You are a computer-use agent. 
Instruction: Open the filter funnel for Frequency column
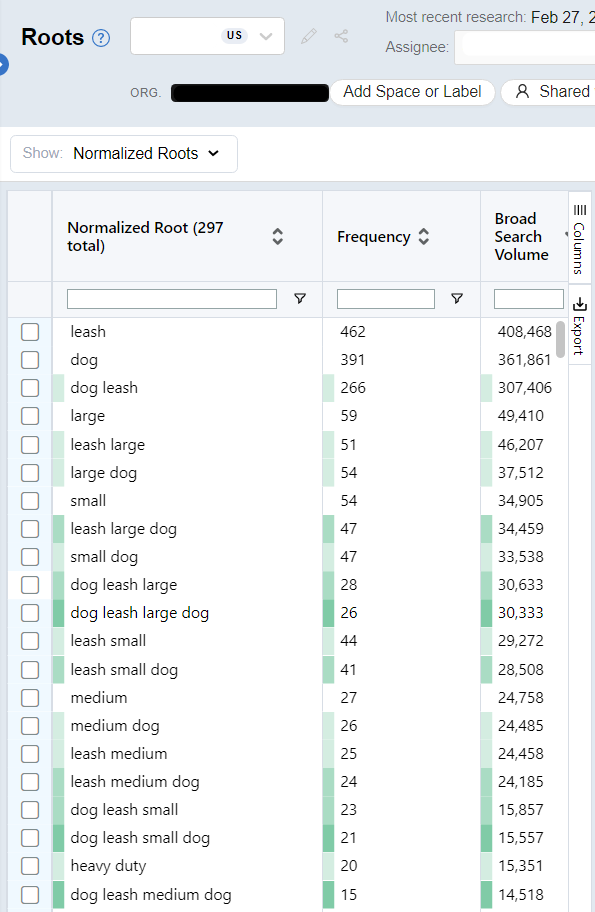[457, 298]
